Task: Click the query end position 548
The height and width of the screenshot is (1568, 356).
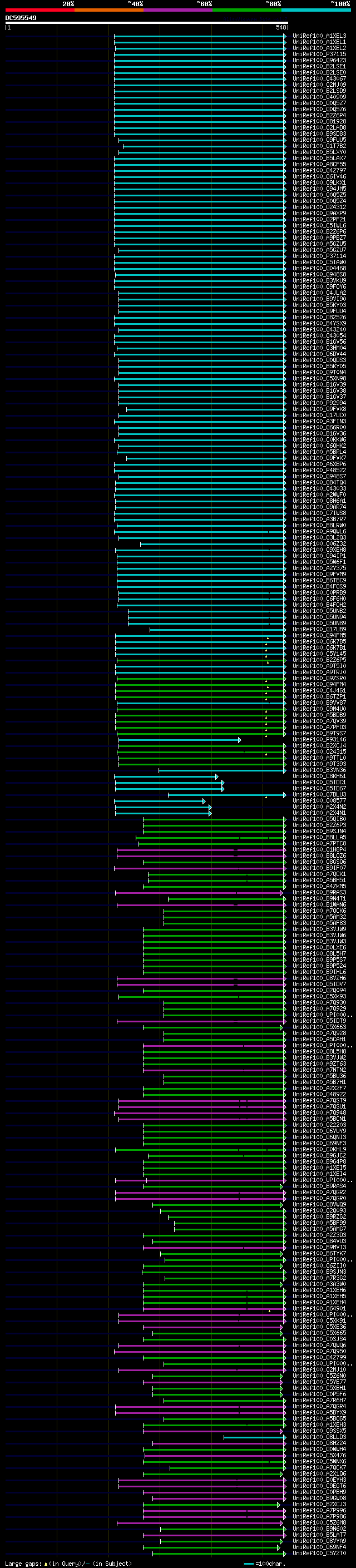Action: (x=280, y=27)
